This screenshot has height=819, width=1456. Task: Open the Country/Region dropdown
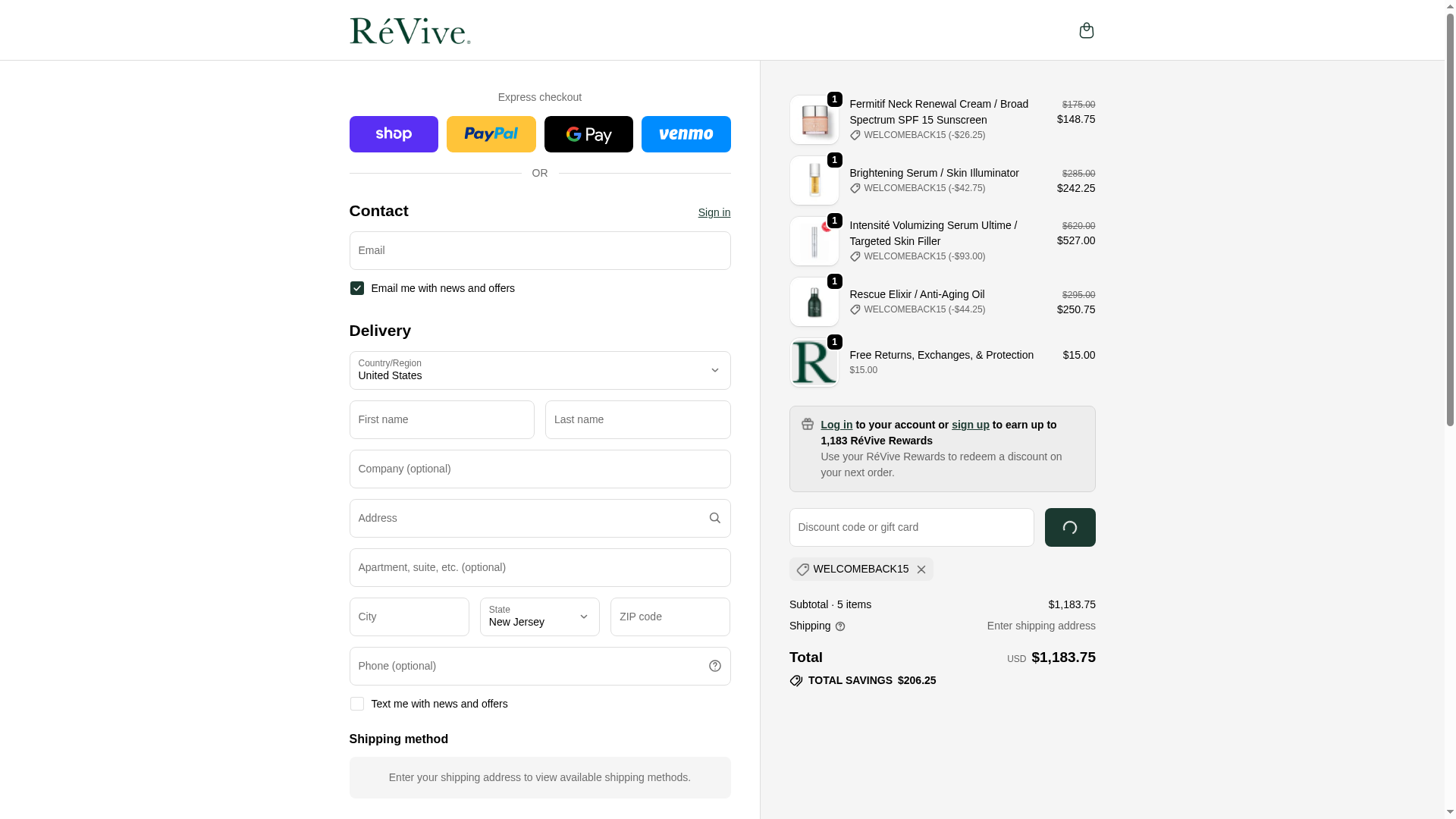click(x=539, y=370)
